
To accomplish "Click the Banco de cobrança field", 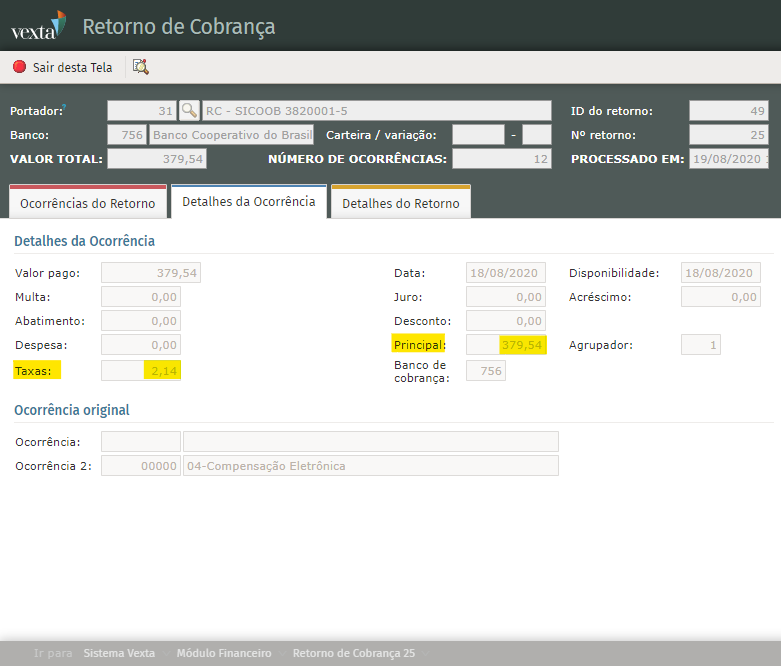I will [486, 371].
